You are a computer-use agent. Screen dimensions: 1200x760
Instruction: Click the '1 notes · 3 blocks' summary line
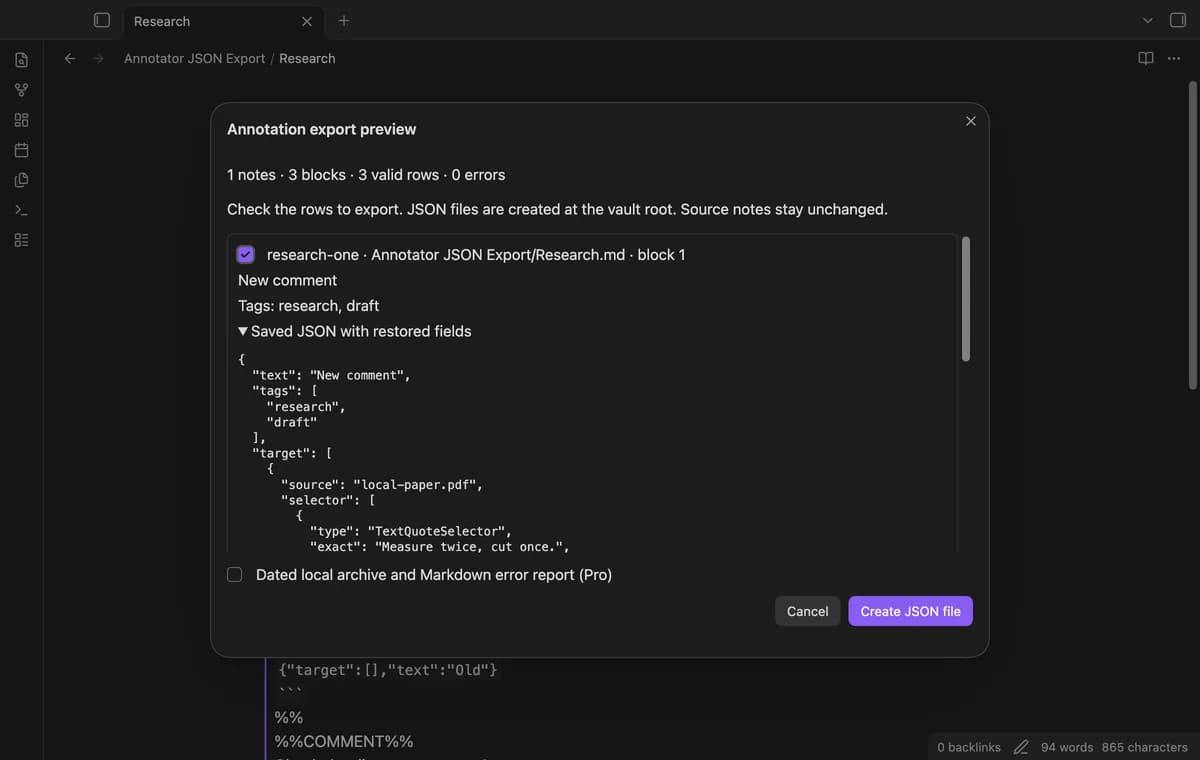pos(366,174)
